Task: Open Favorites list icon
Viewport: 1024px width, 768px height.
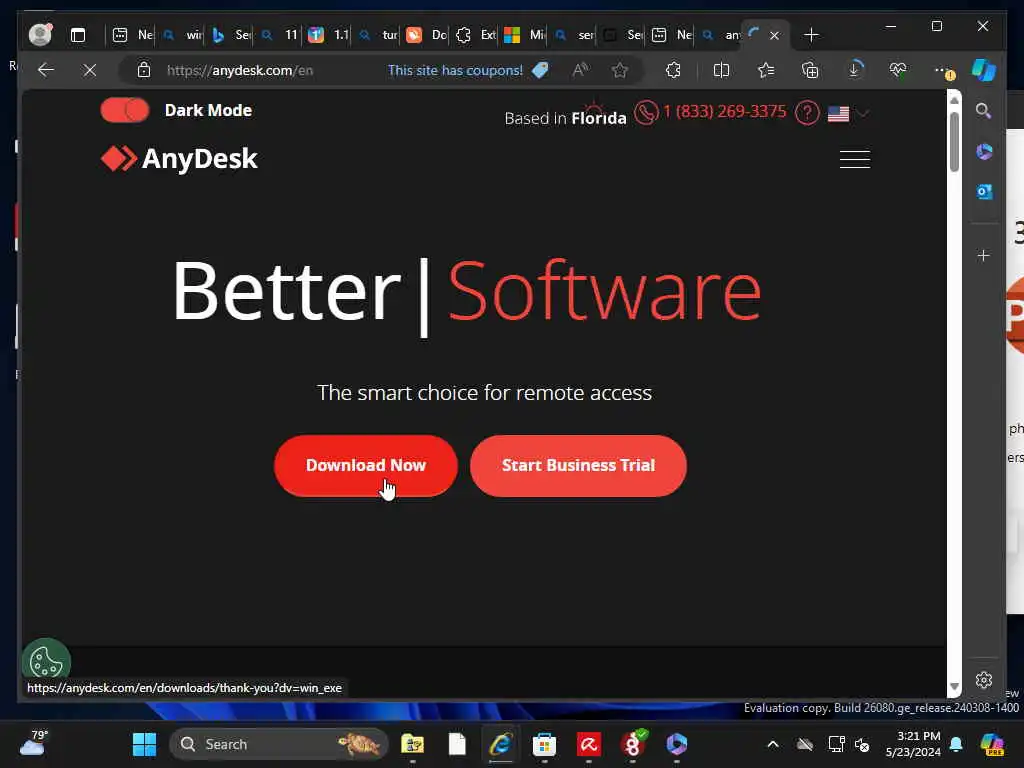Action: coord(765,70)
